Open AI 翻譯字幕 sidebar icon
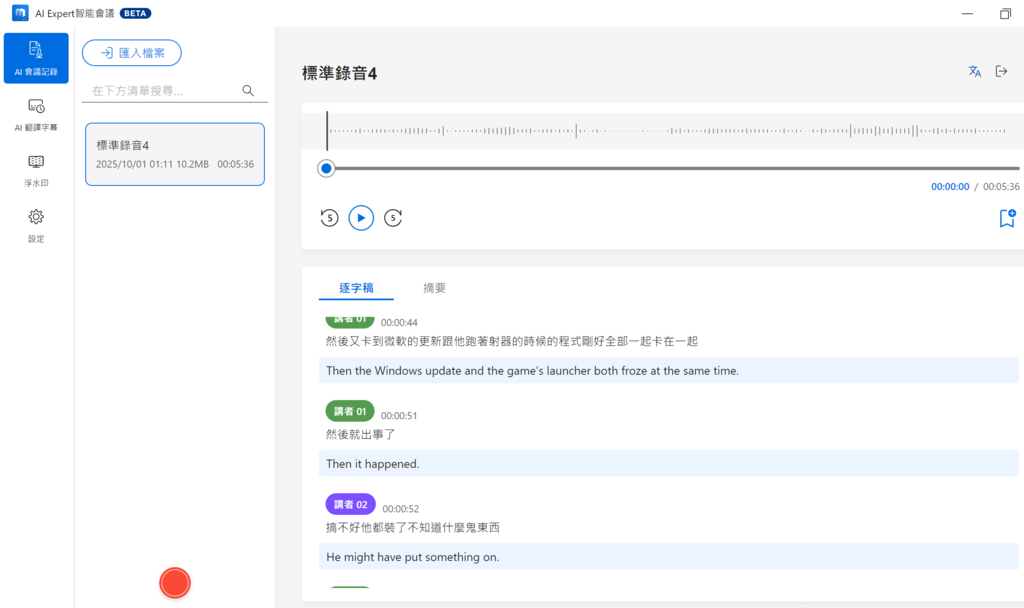The width and height of the screenshot is (1024, 608). click(x=36, y=114)
